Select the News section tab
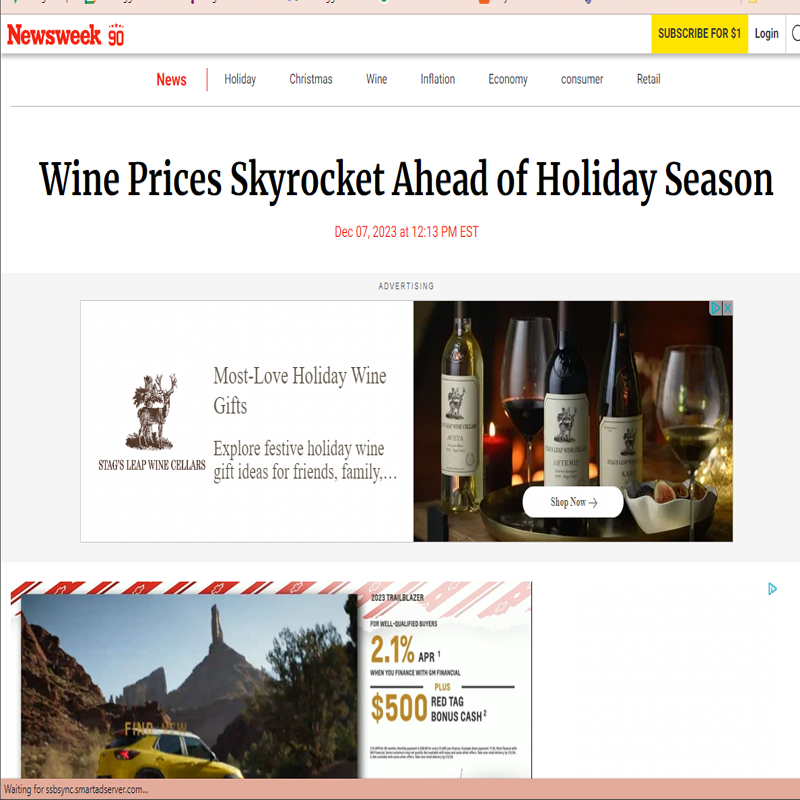 click(171, 80)
